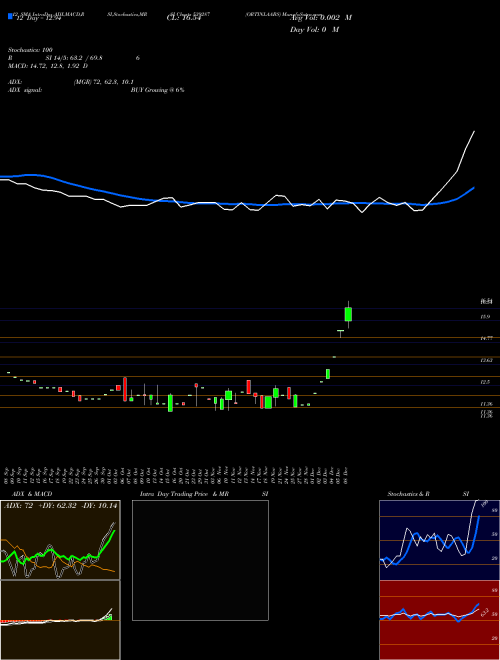The height and width of the screenshot is (660, 500).
Task: Select the 'Stochastics: 100' indicator text
Action: click(30, 50)
